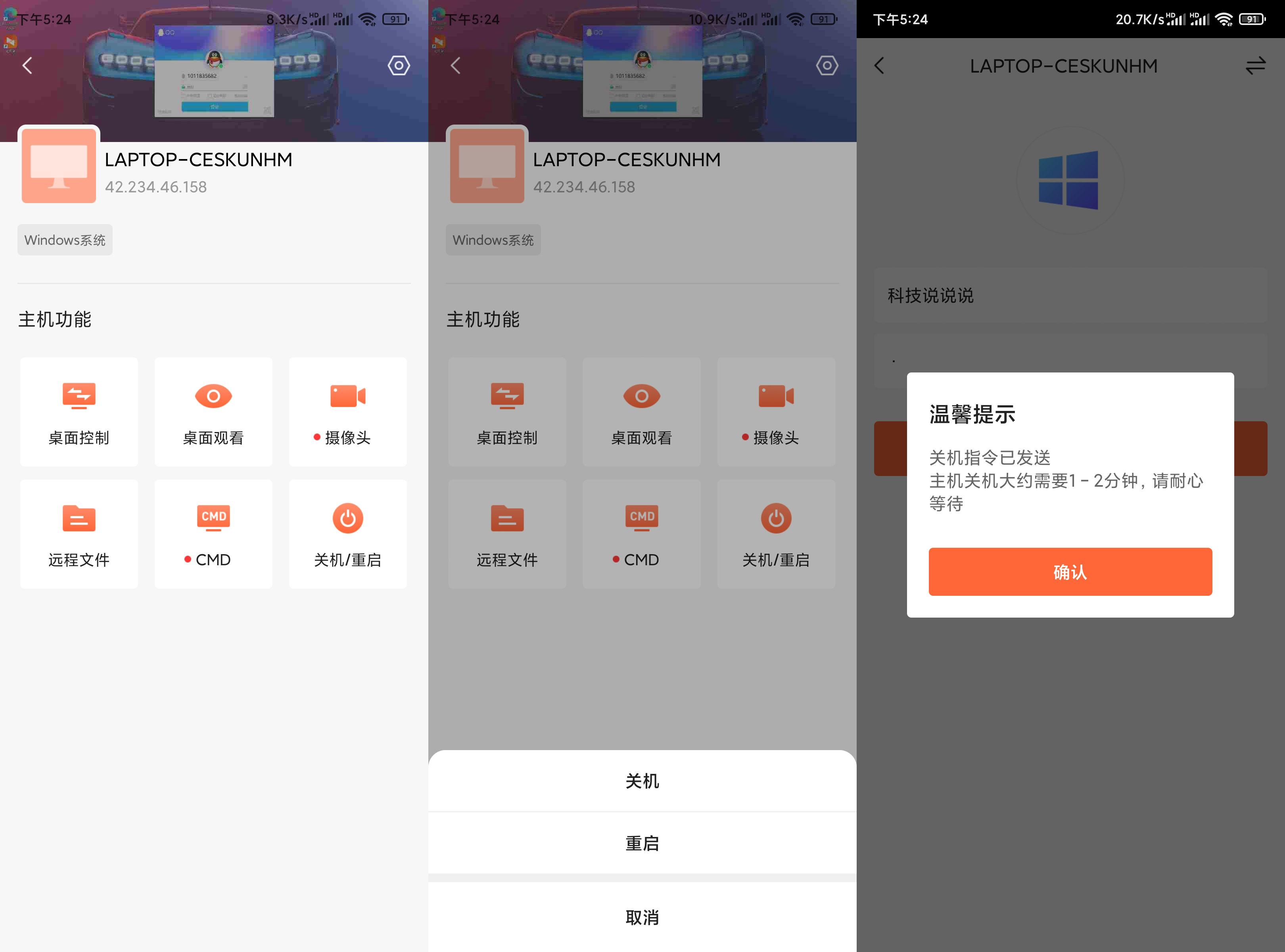Open hexagon settings icon in left screen
The height and width of the screenshot is (952, 1285).
[x=399, y=66]
